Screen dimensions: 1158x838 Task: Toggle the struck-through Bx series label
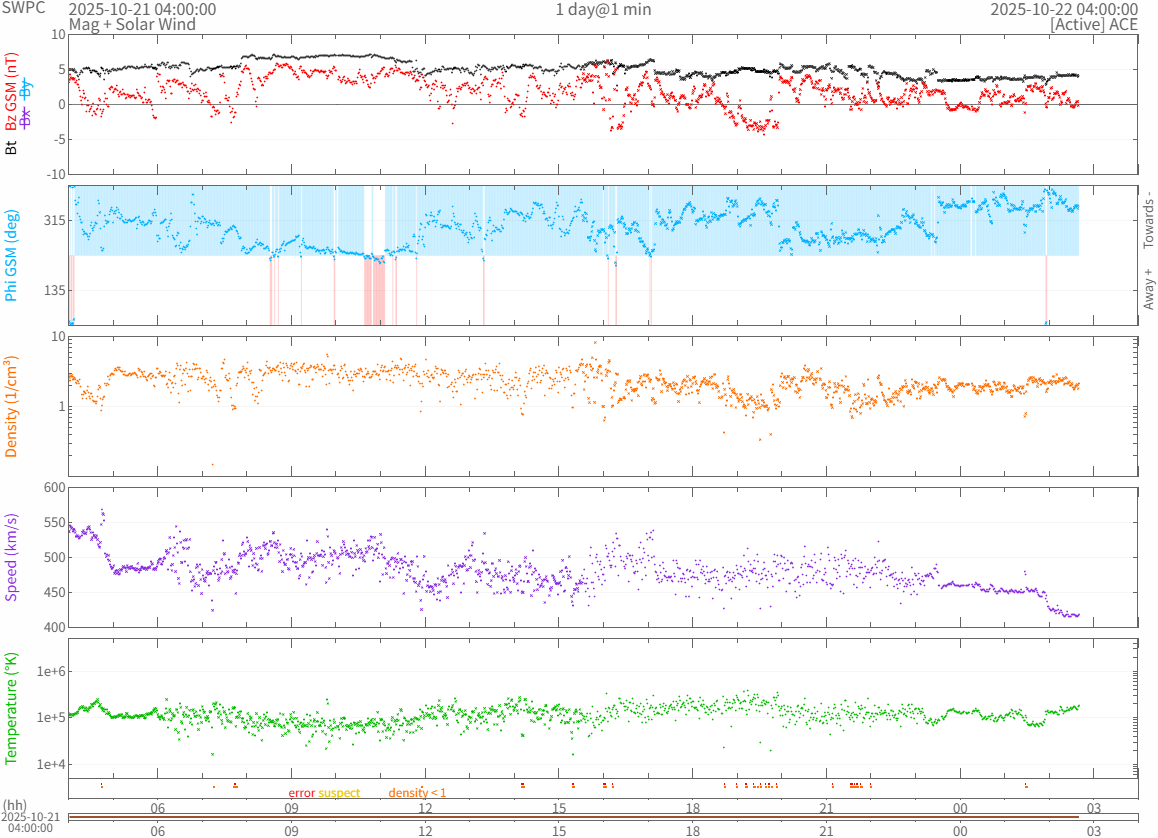coord(26,116)
